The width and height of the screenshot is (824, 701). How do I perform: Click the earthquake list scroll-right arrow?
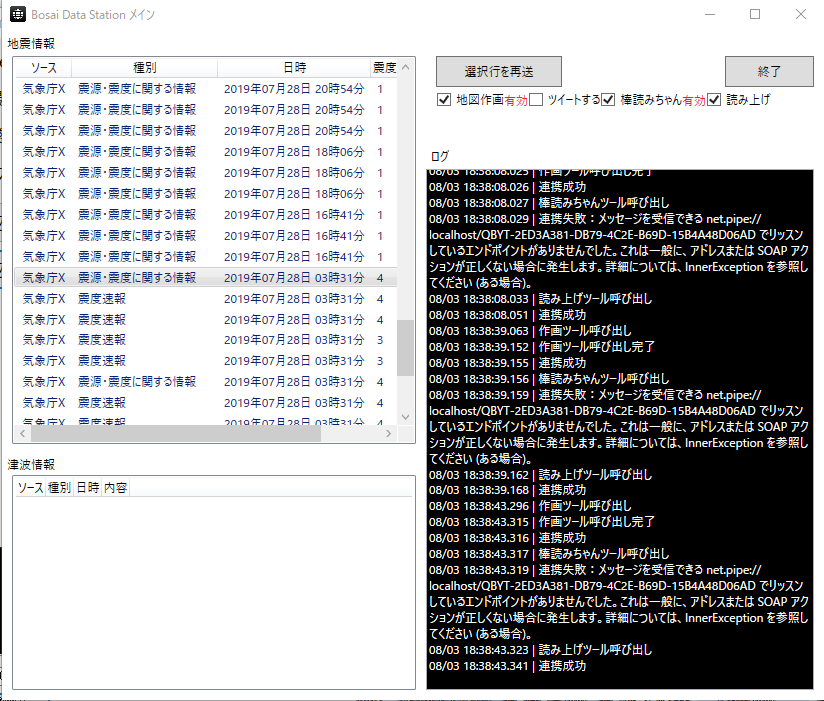pos(389,434)
